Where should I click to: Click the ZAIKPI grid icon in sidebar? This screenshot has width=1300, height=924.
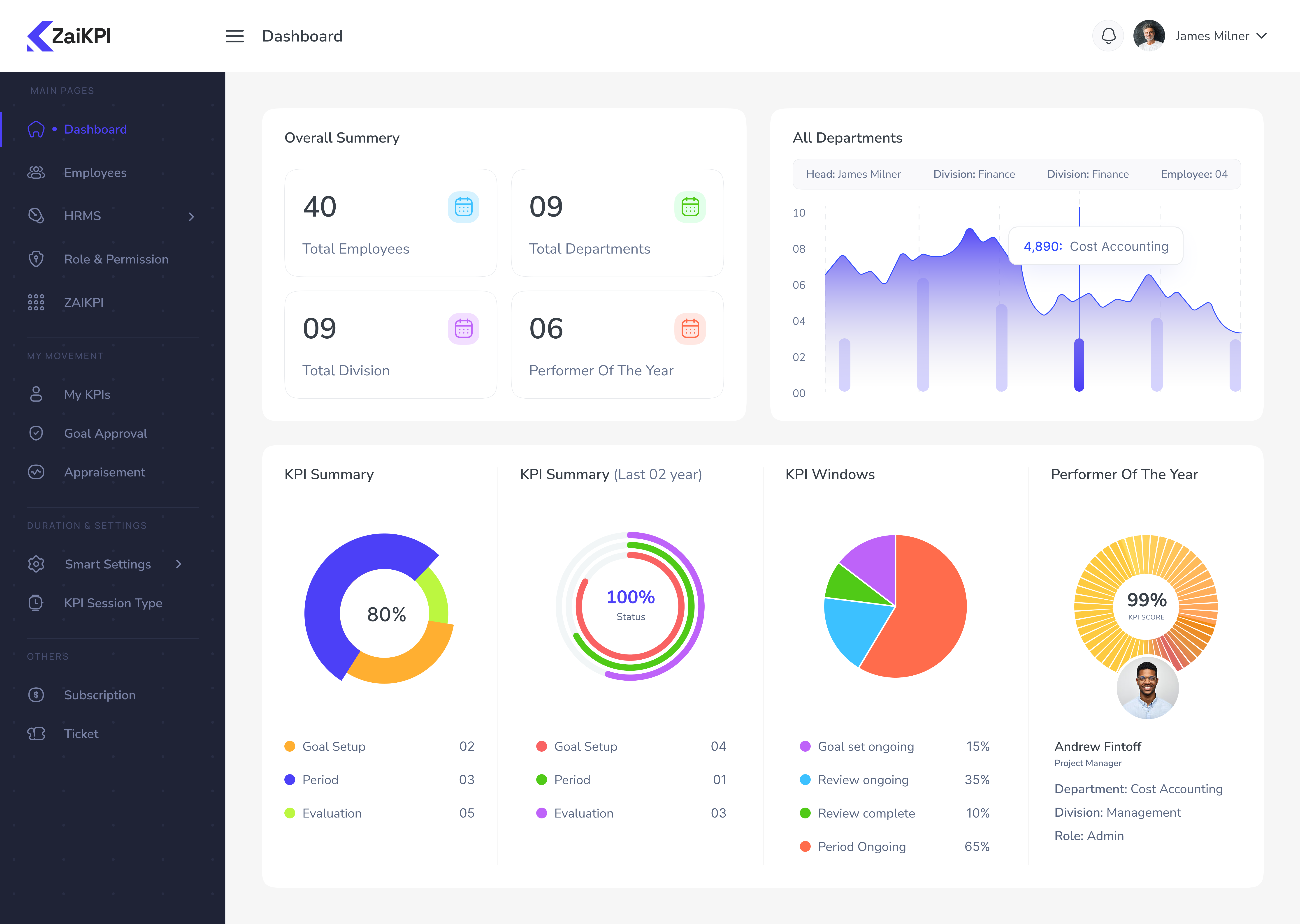[x=36, y=302]
